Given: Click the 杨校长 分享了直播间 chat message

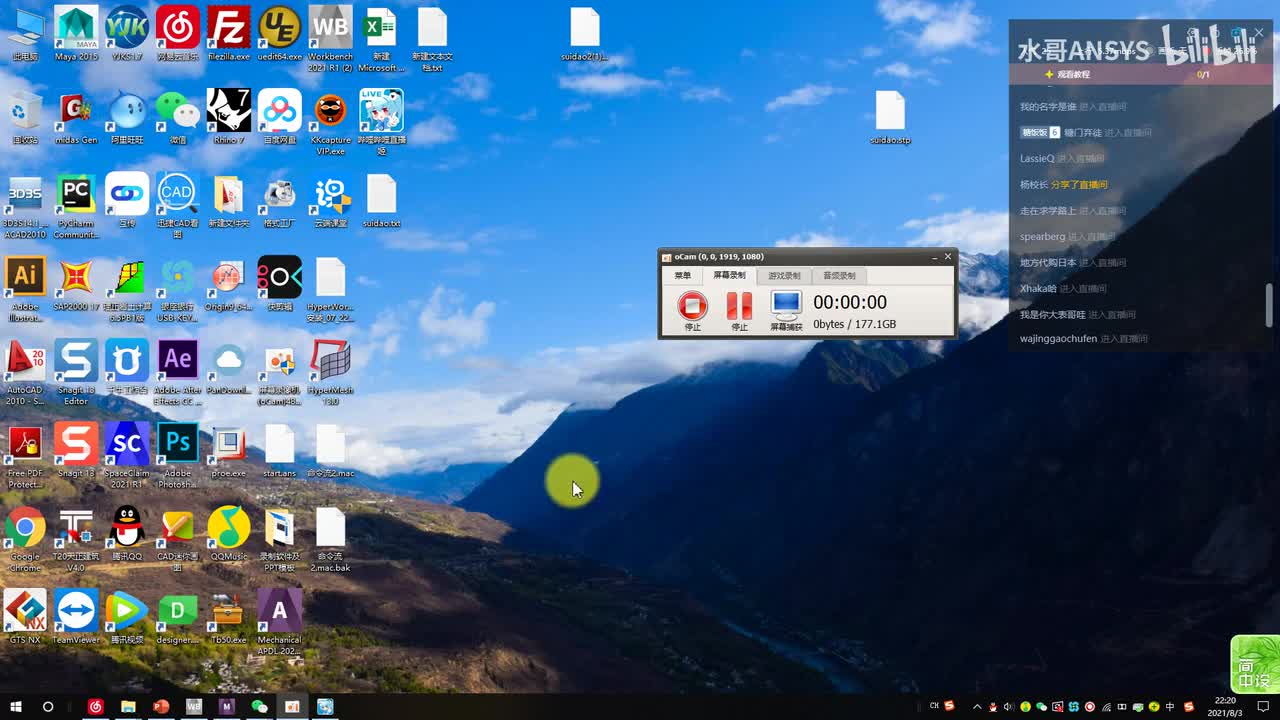Looking at the screenshot, I should click(x=1064, y=185).
